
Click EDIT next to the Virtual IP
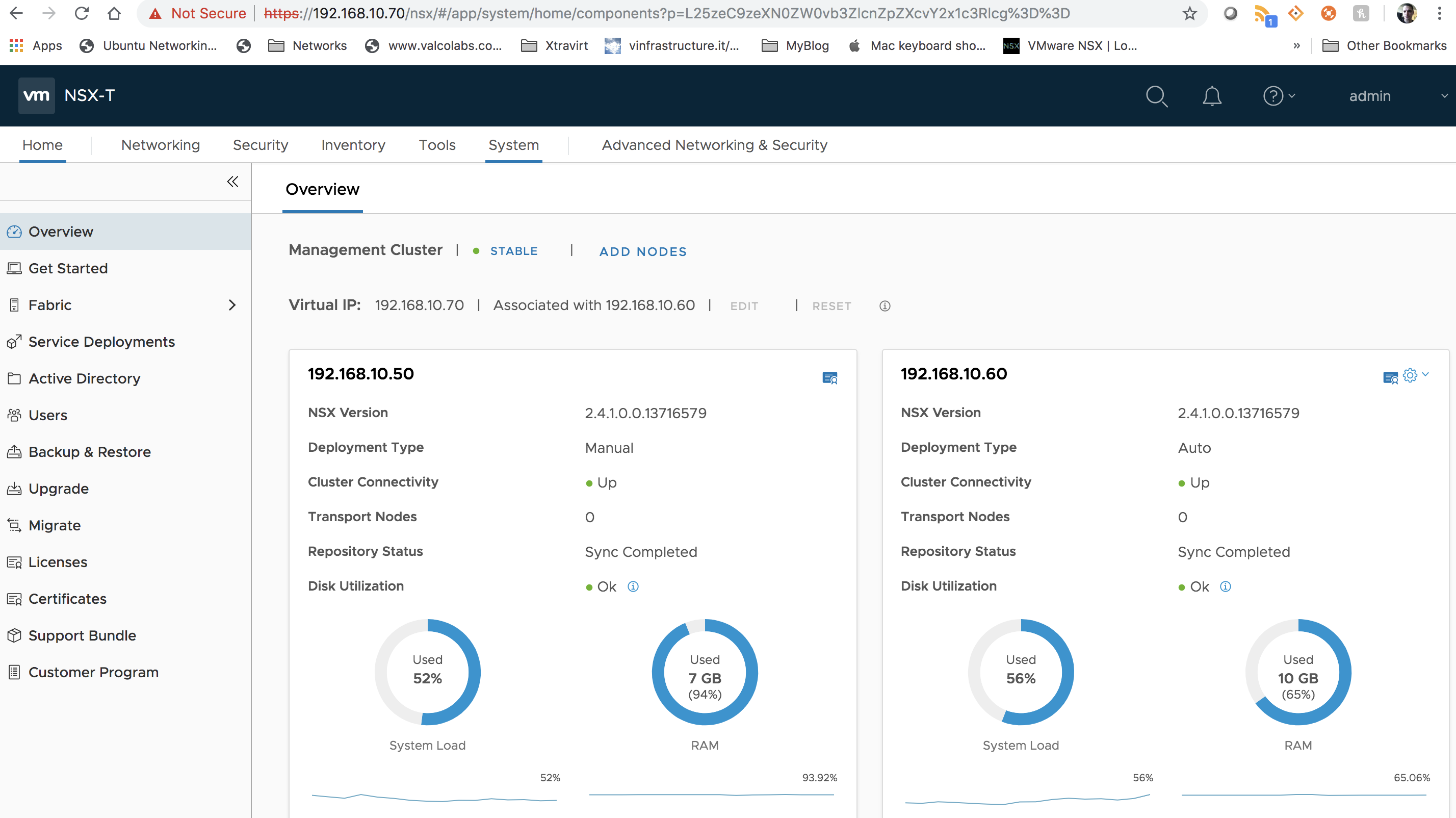click(744, 306)
